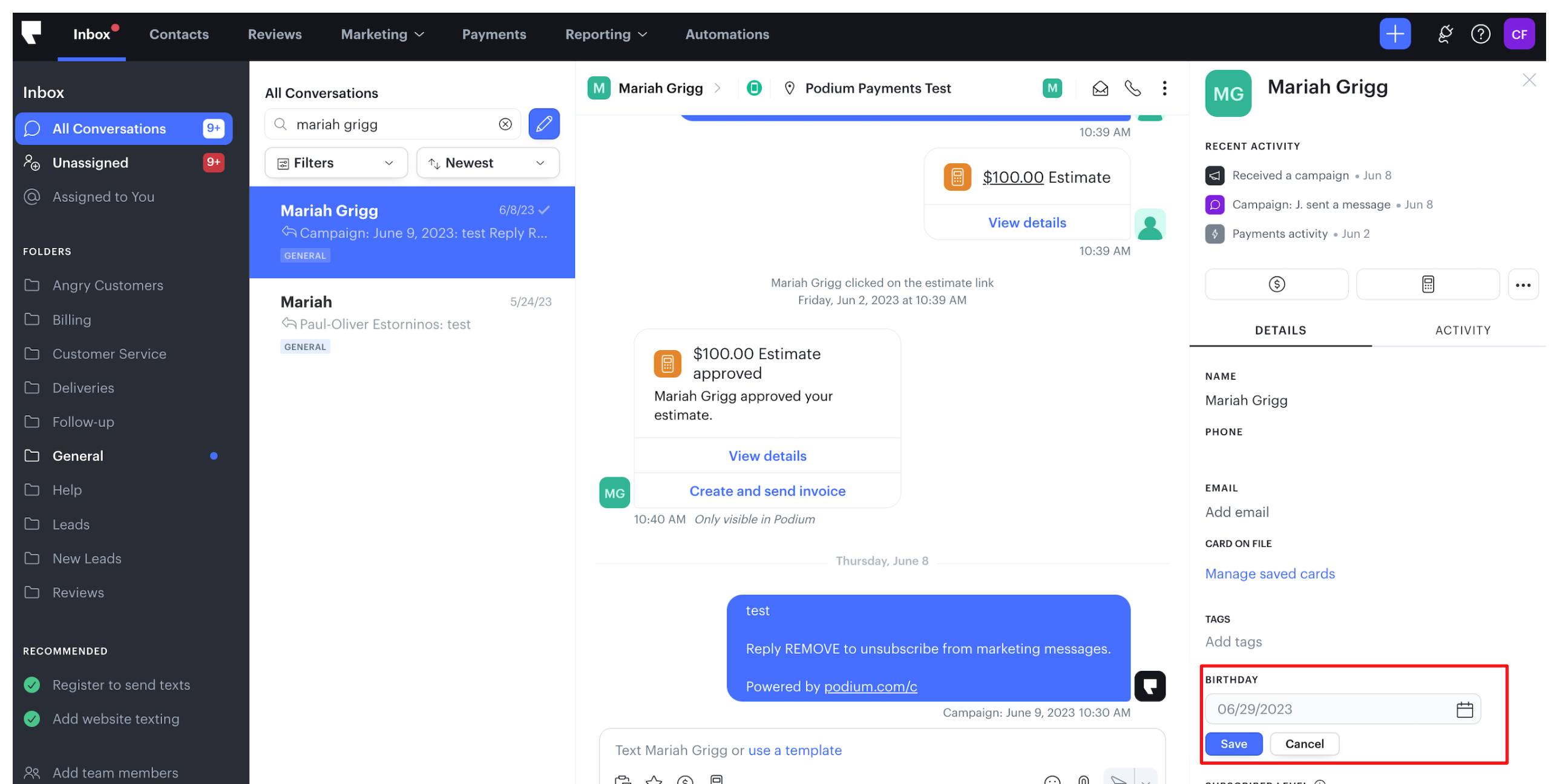
Task: Open the Newest sort dropdown
Action: (x=488, y=162)
